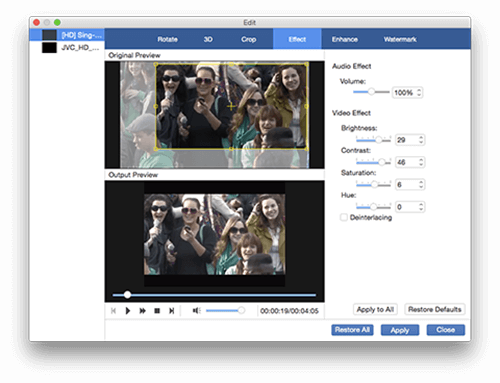Switch to the Enhance tab
500x383 pixels.
pos(345,39)
